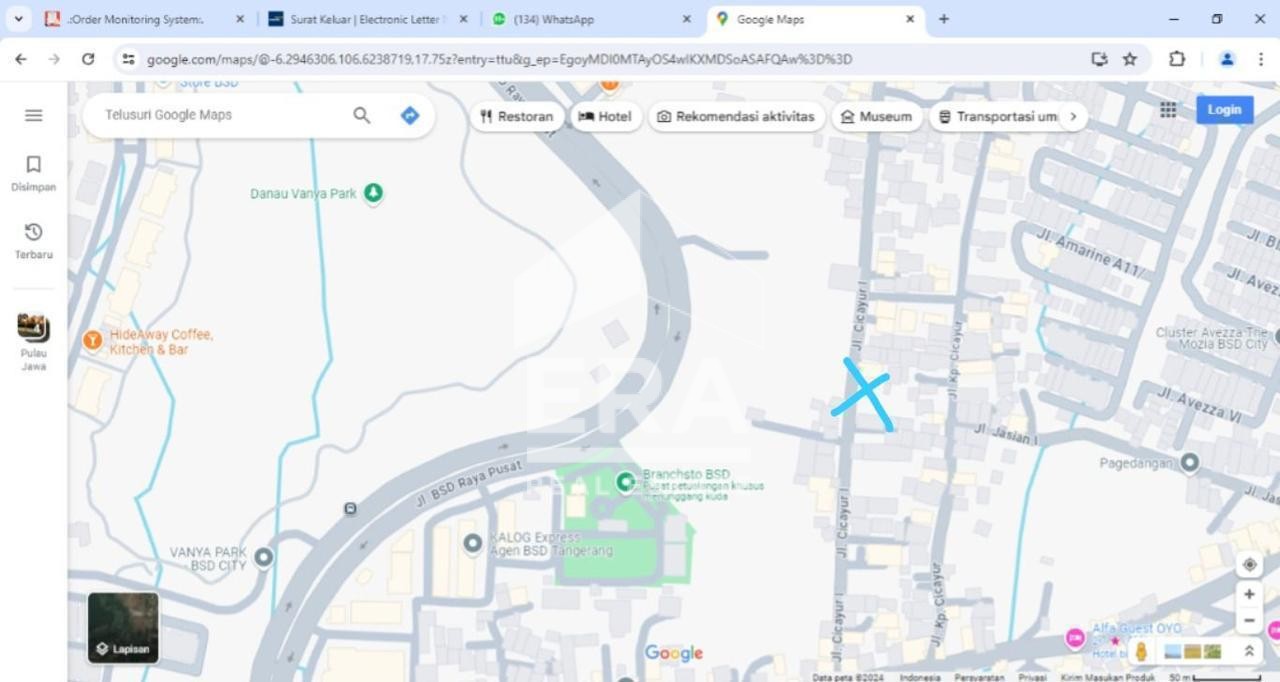Viewport: 1280px width, 682px height.
Task: Click the search magnifier icon
Action: [362, 115]
